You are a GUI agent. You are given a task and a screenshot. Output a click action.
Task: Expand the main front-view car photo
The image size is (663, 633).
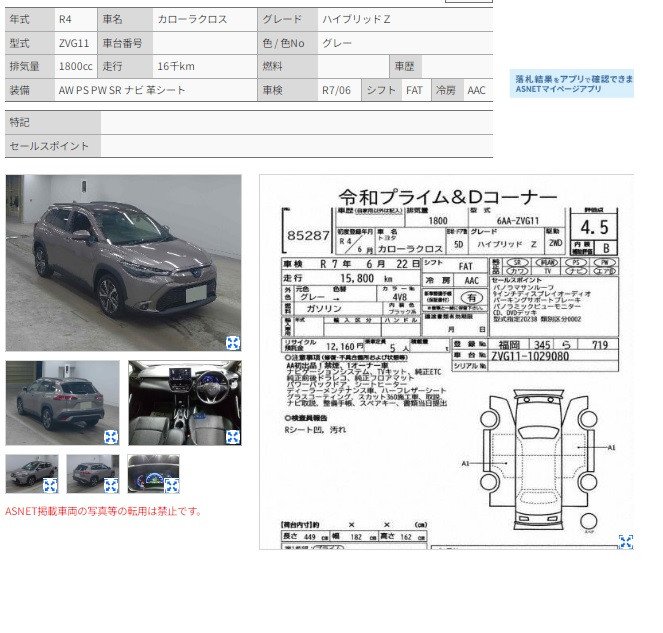[x=233, y=343]
